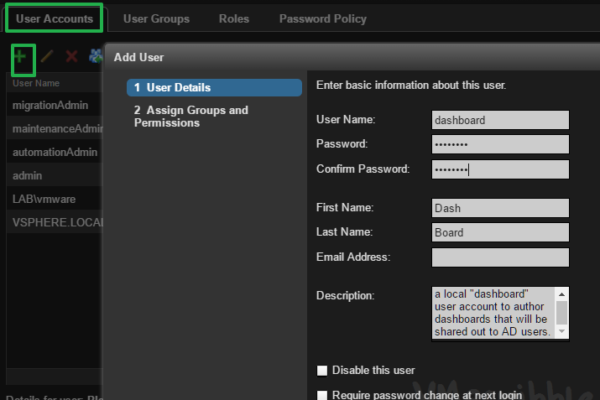Viewport: 600px width, 400px height.
Task: Select the migrationAdmin user row
Action: pyautogui.click(x=52, y=104)
